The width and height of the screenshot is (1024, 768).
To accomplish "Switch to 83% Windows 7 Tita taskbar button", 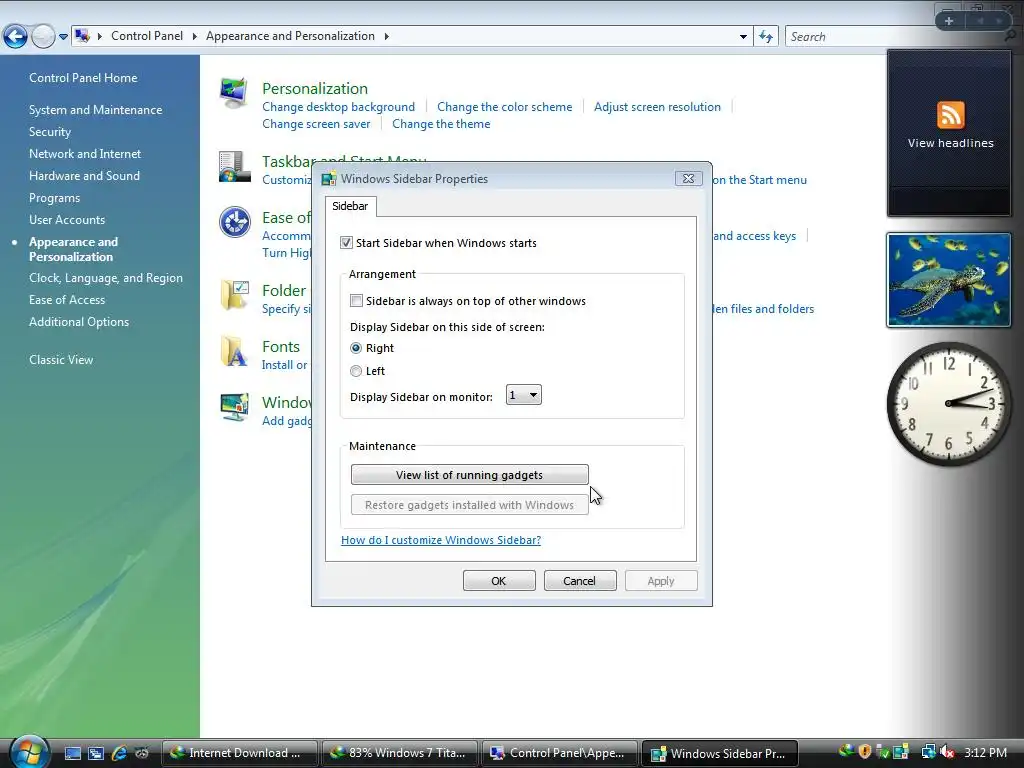I will 400,753.
